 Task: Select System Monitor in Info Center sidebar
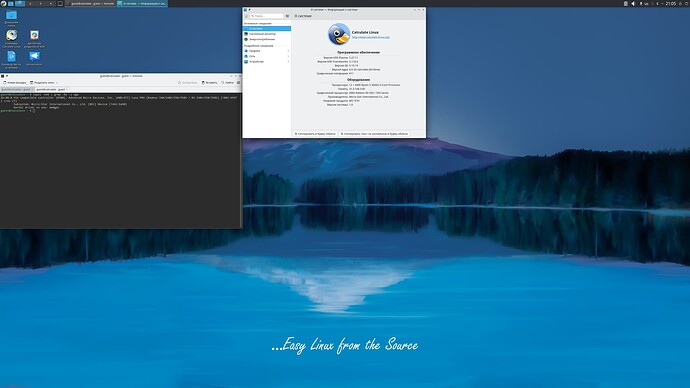click(267, 34)
